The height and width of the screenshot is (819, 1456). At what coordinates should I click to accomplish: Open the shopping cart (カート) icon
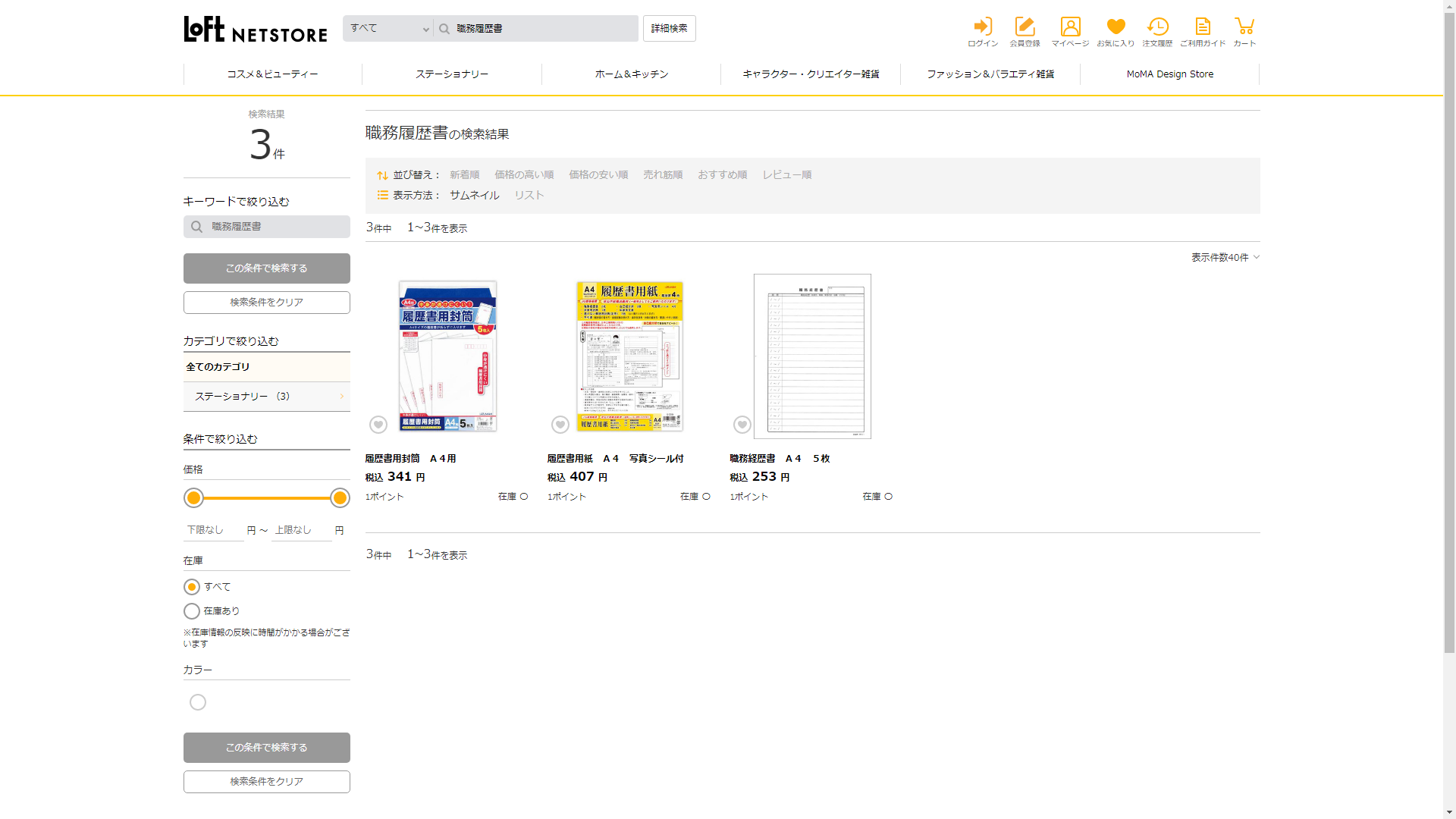[1244, 27]
